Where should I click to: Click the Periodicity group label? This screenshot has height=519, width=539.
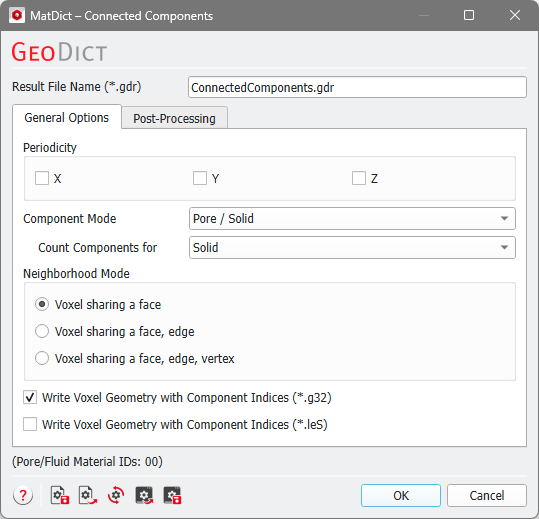pos(50,148)
